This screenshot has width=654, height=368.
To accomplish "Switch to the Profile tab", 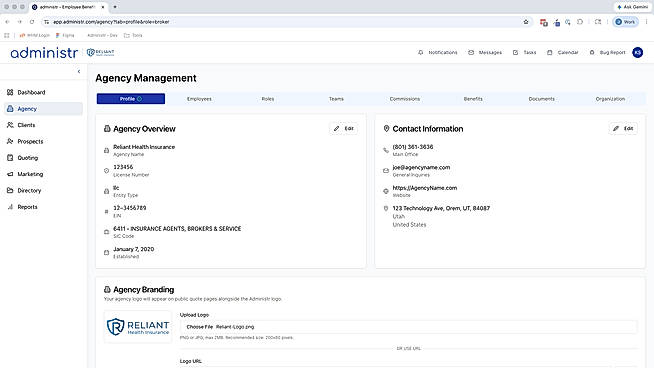I will pyautogui.click(x=131, y=99).
